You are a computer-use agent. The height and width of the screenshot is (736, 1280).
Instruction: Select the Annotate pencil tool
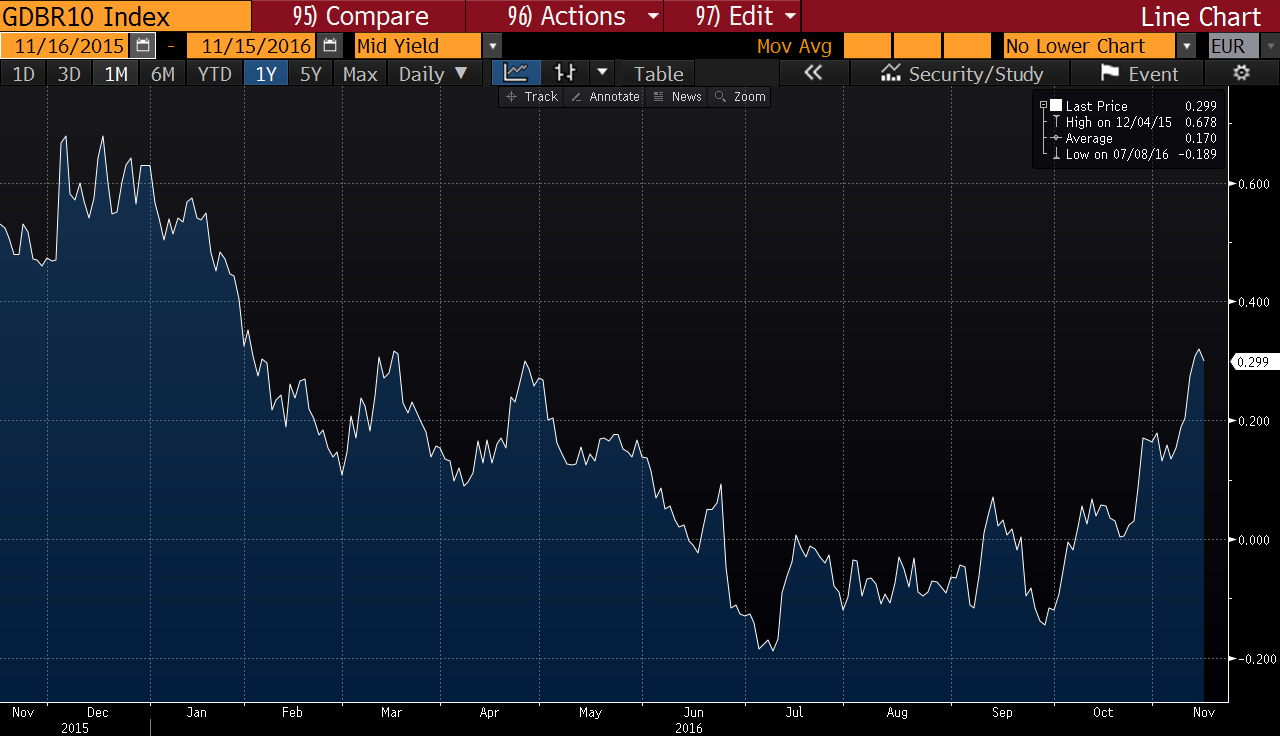pyautogui.click(x=606, y=97)
